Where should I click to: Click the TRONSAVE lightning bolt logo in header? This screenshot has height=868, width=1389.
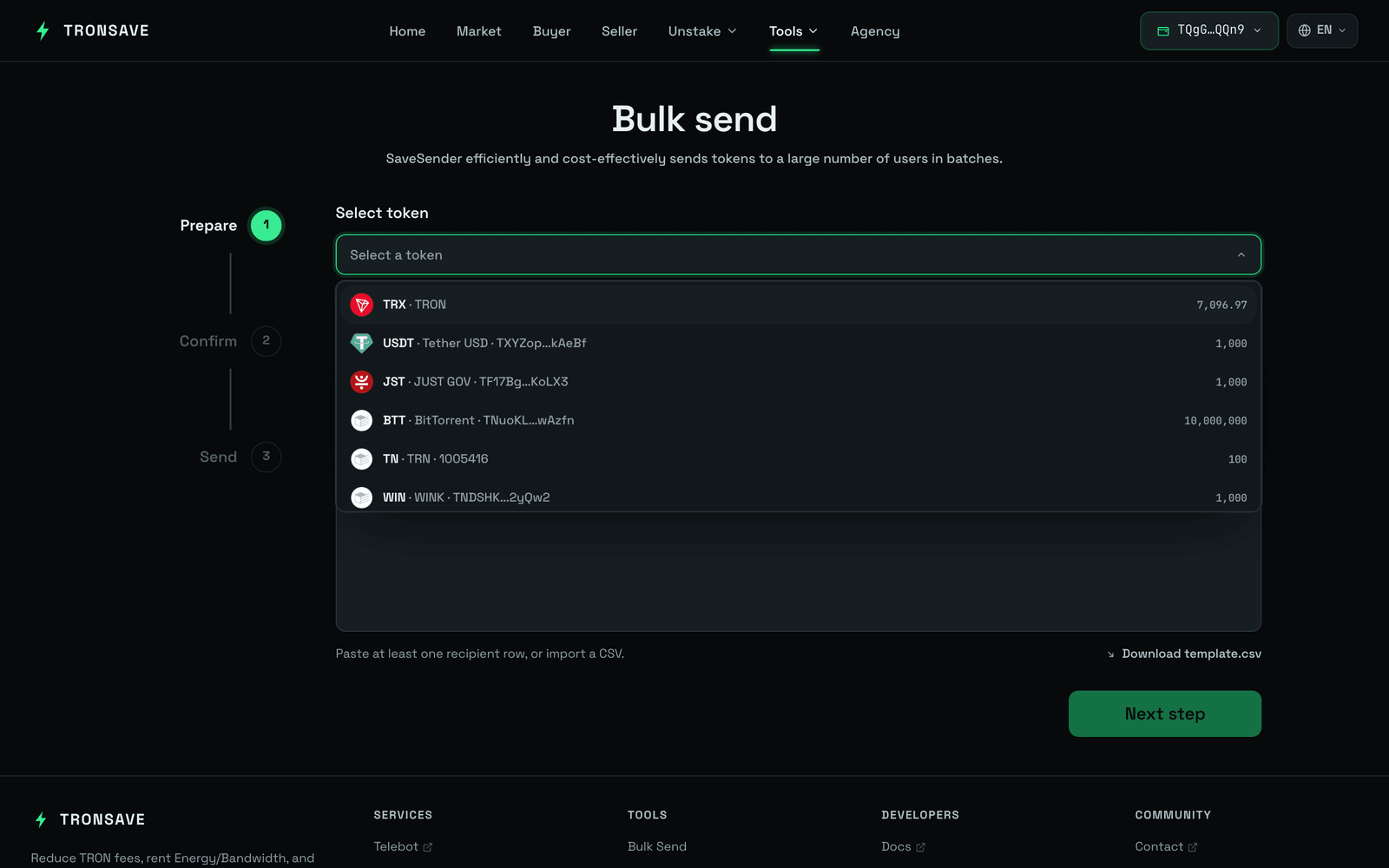click(43, 31)
